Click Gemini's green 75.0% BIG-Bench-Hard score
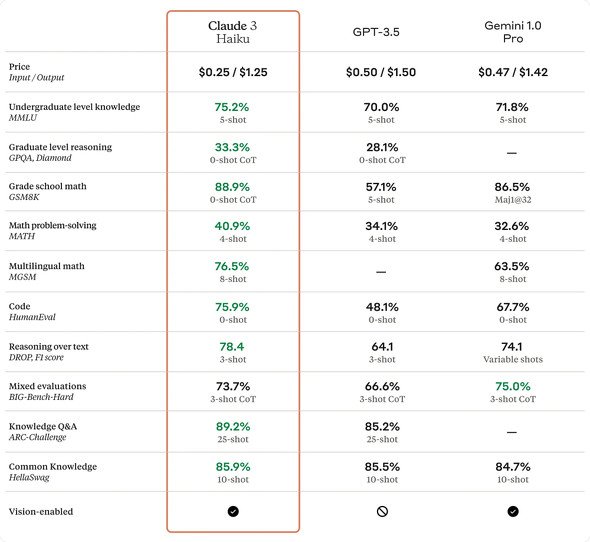The width and height of the screenshot is (590, 542). pos(512,386)
